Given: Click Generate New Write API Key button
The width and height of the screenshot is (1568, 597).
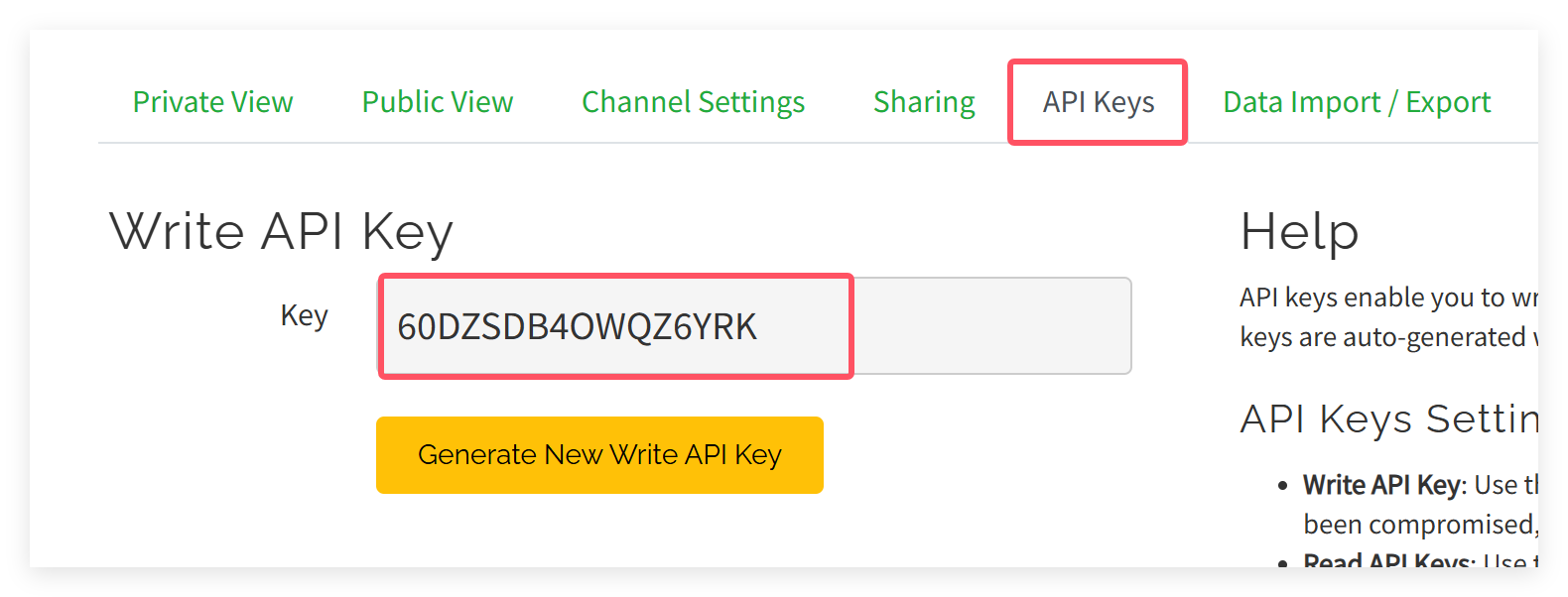Looking at the screenshot, I should click(599, 455).
